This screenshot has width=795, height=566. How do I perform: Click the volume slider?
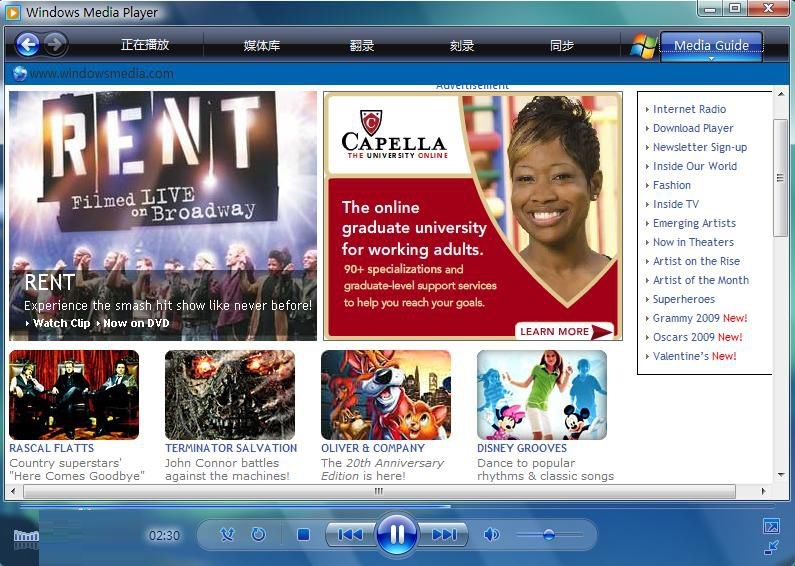pyautogui.click(x=549, y=535)
